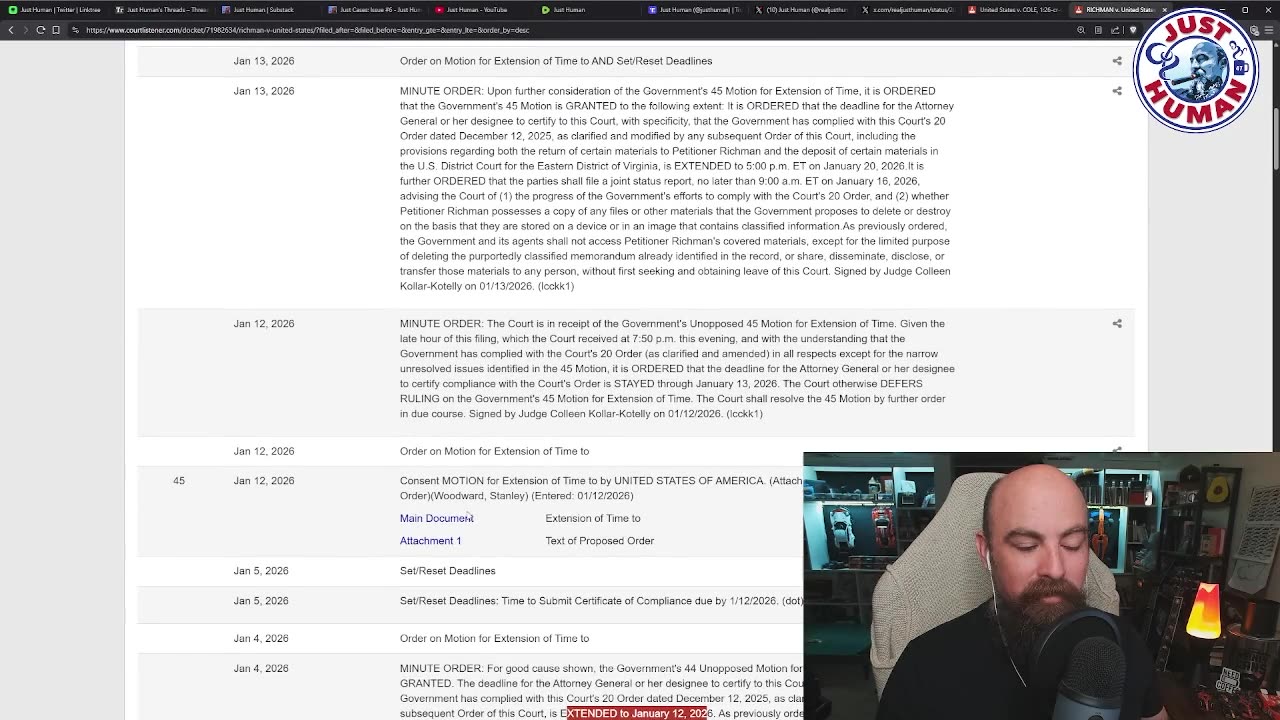Click 'Order on Motion for Extension of Time to AND Set/Reset Deadlines'
1280x720 pixels.
point(556,61)
